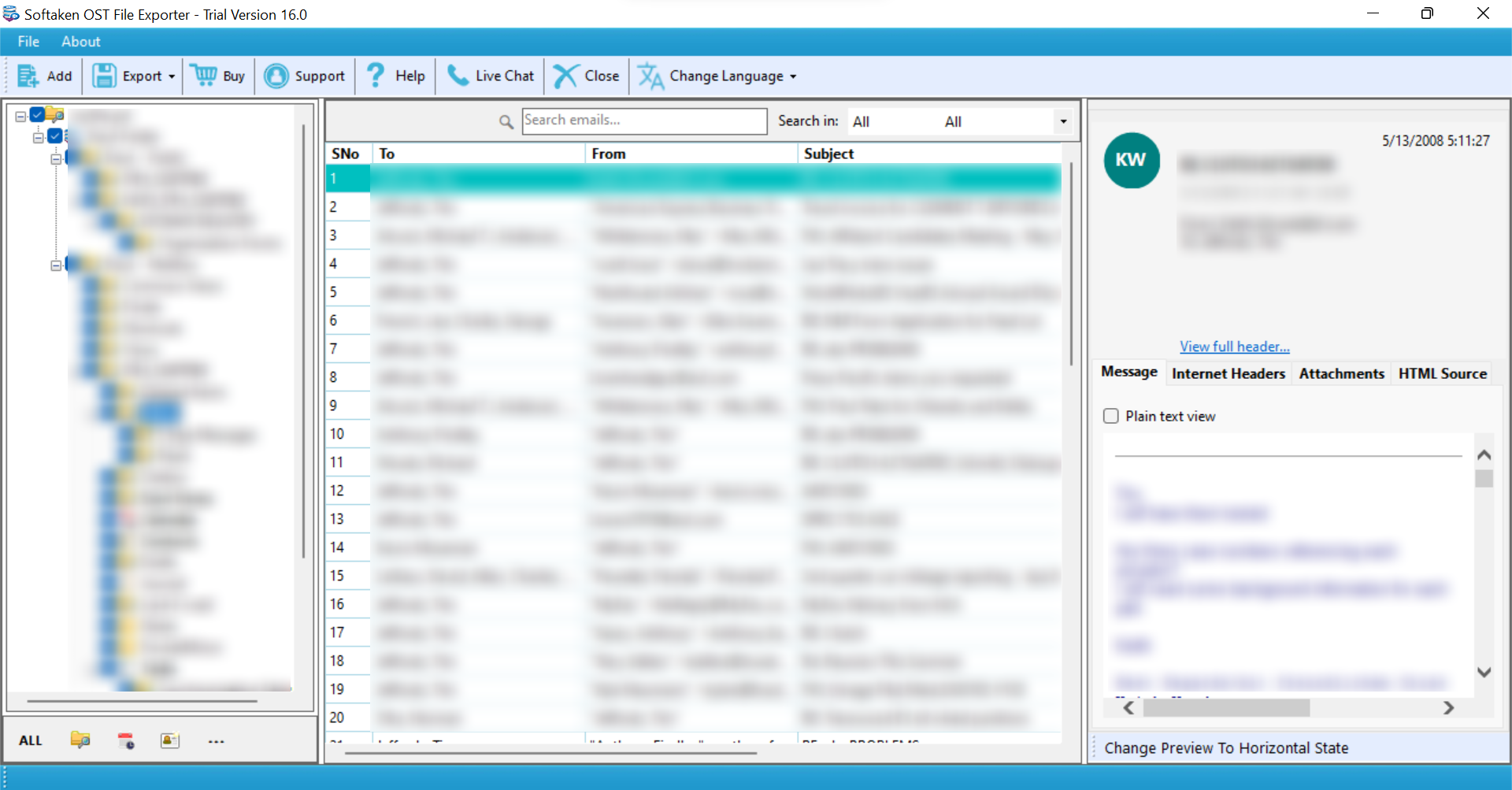Click the Add file icon

point(28,76)
